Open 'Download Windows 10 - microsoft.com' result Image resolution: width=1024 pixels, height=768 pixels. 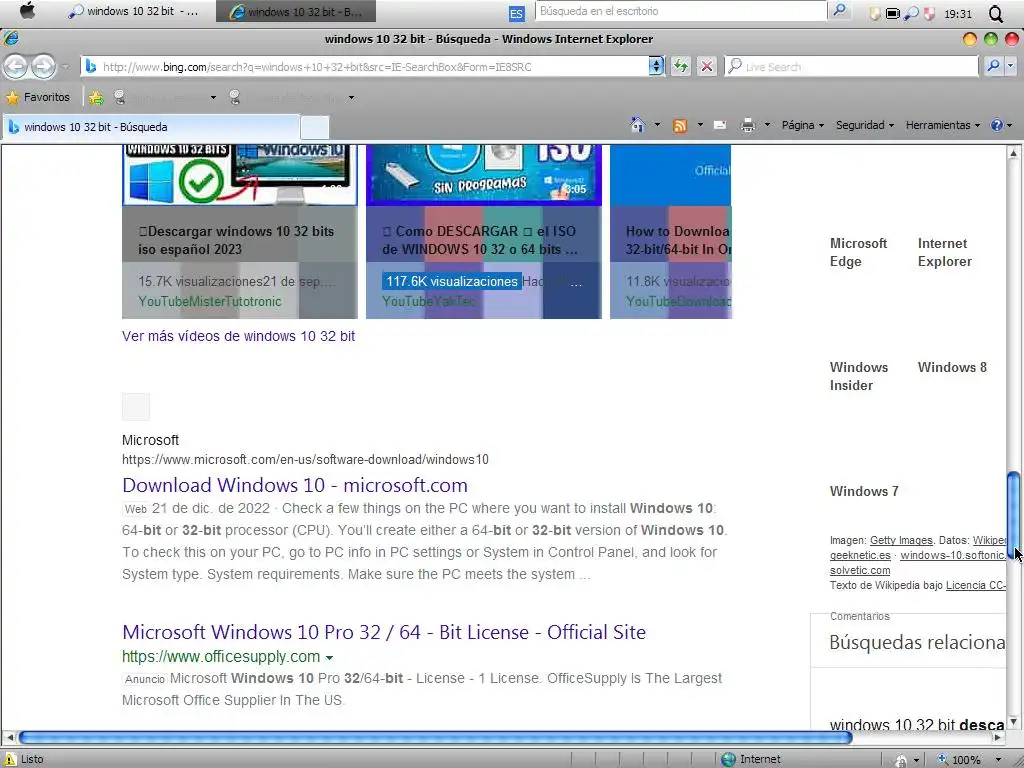[x=295, y=485]
